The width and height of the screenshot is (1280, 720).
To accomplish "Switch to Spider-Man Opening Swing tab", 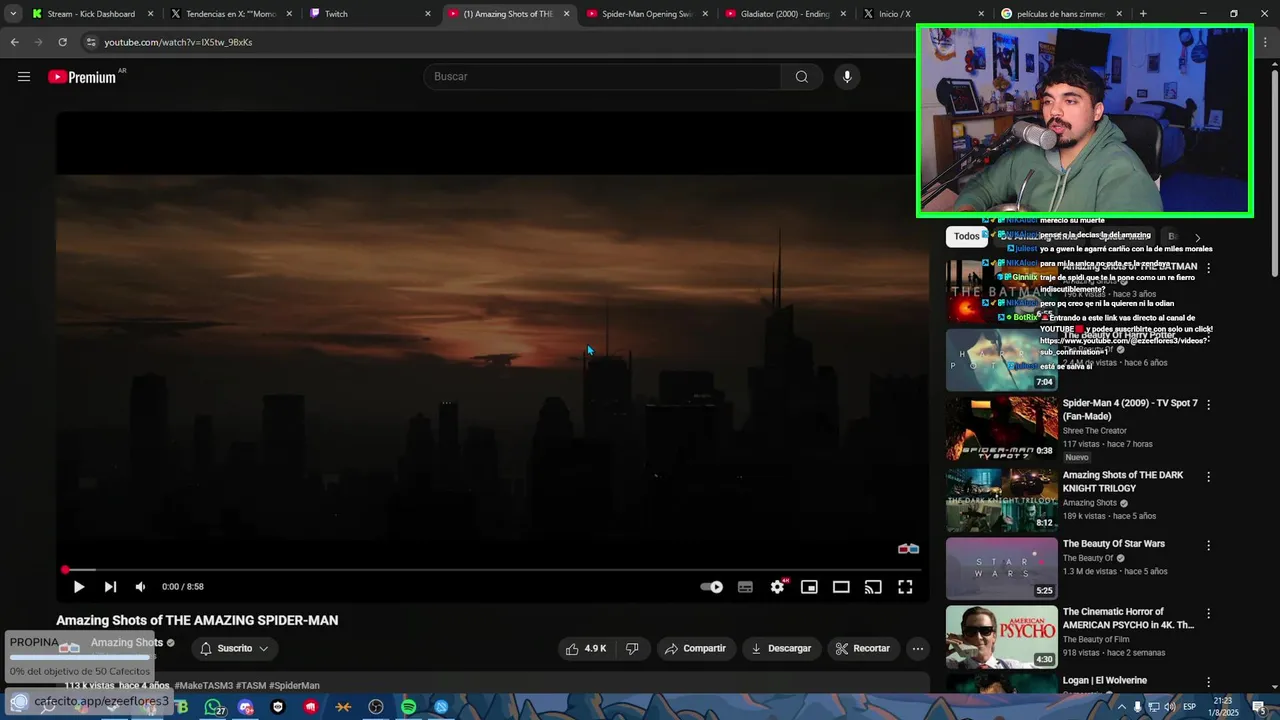I will tap(646, 14).
